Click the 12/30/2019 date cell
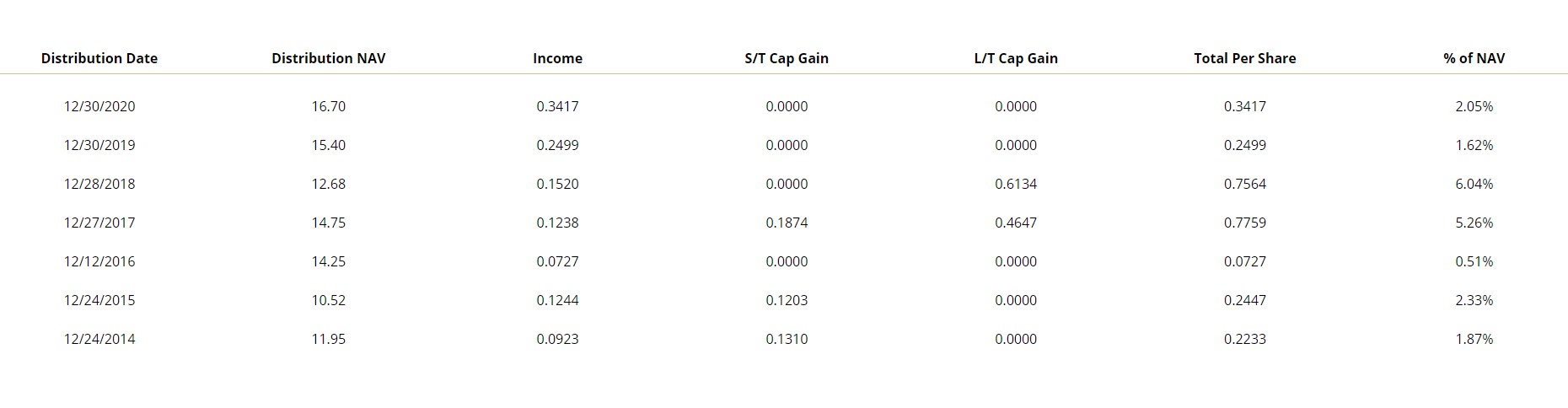The image size is (1568, 408). 99,145
